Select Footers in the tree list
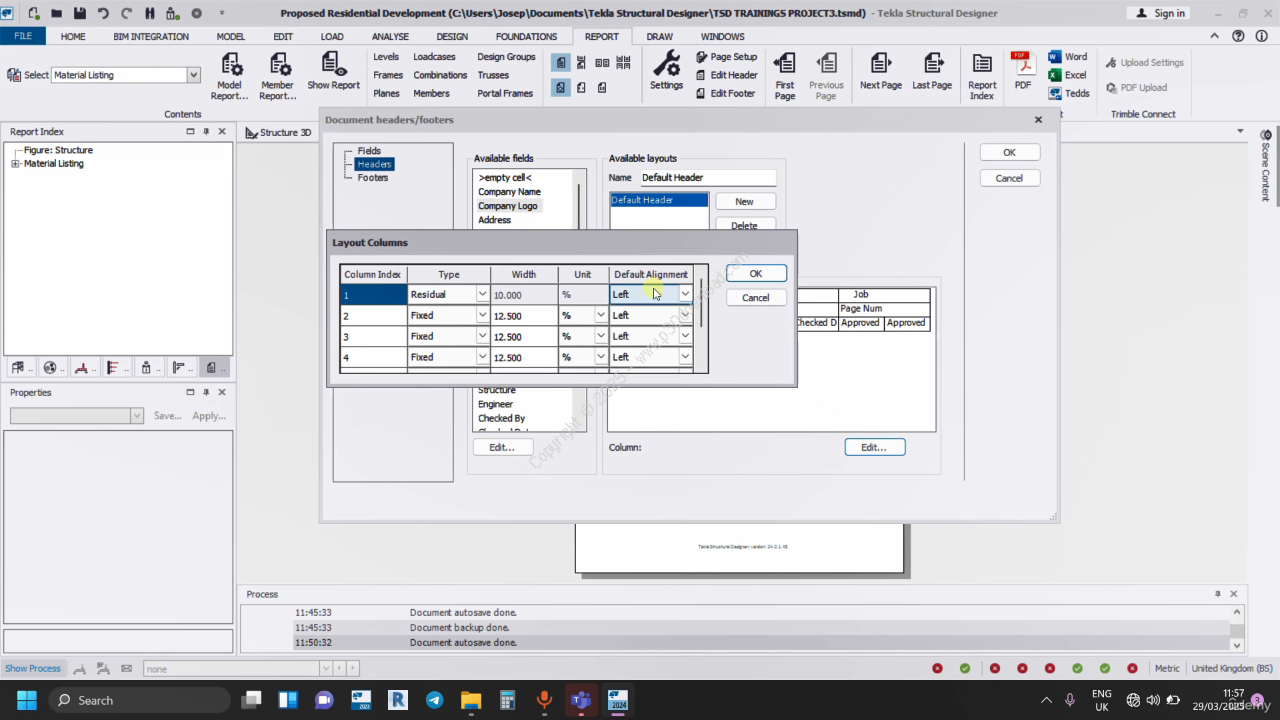The width and height of the screenshot is (1280, 720). [372, 178]
